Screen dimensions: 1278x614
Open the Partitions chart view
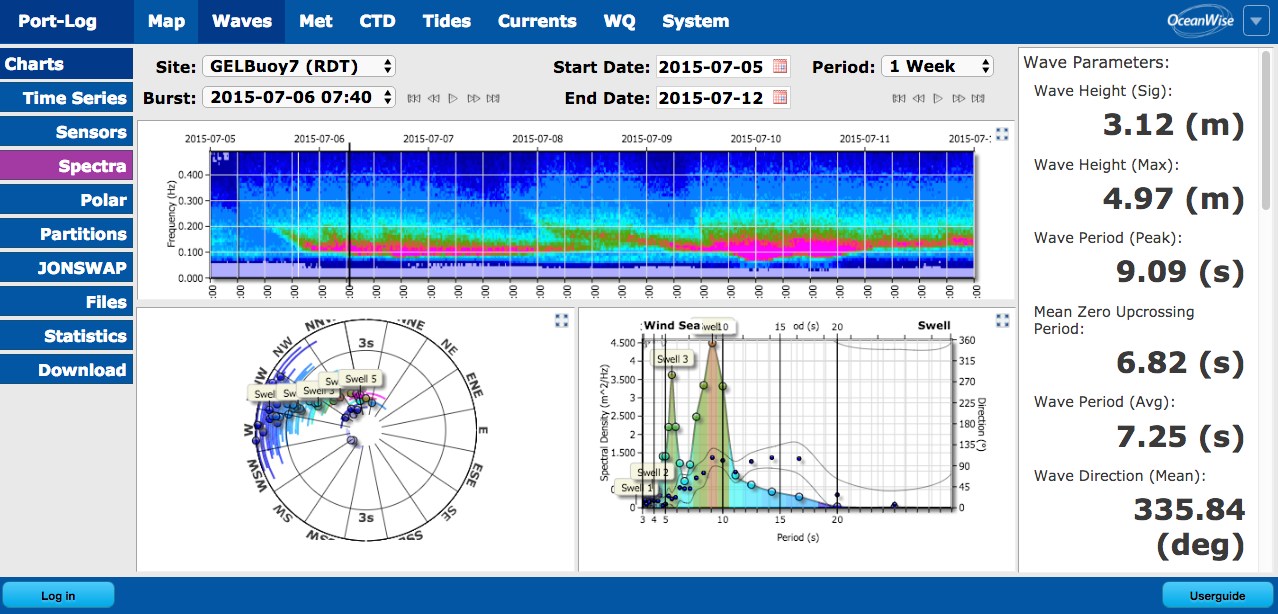pos(66,234)
